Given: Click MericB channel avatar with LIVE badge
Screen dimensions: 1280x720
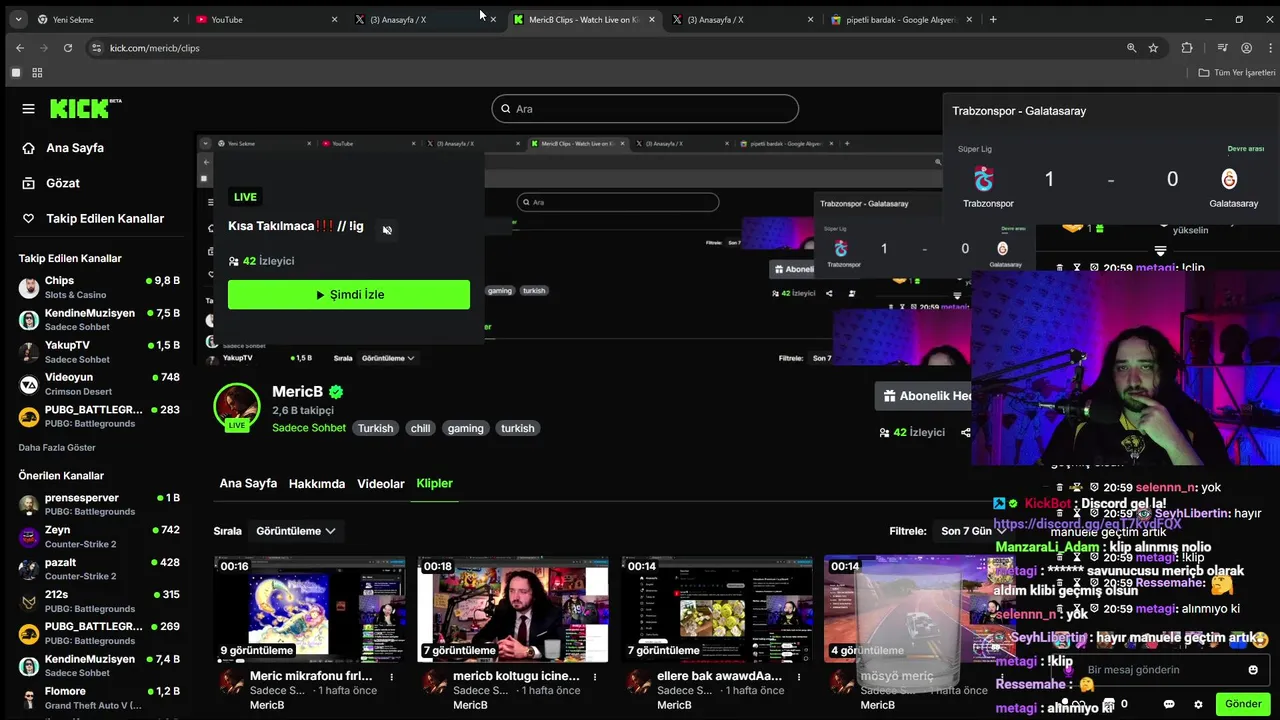Looking at the screenshot, I should point(237,407).
